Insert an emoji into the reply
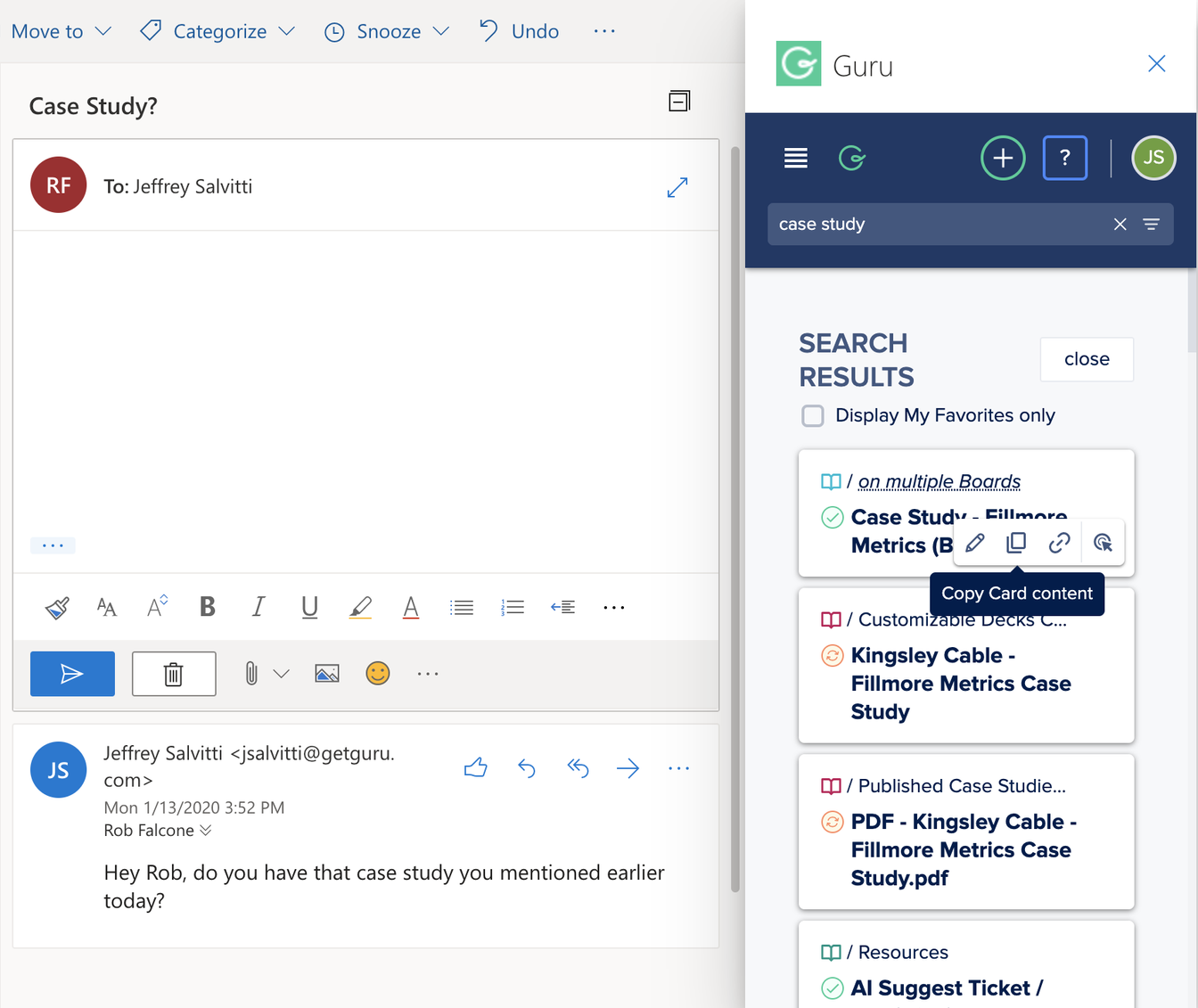Viewport: 1198px width, 1008px height. pyautogui.click(x=377, y=673)
